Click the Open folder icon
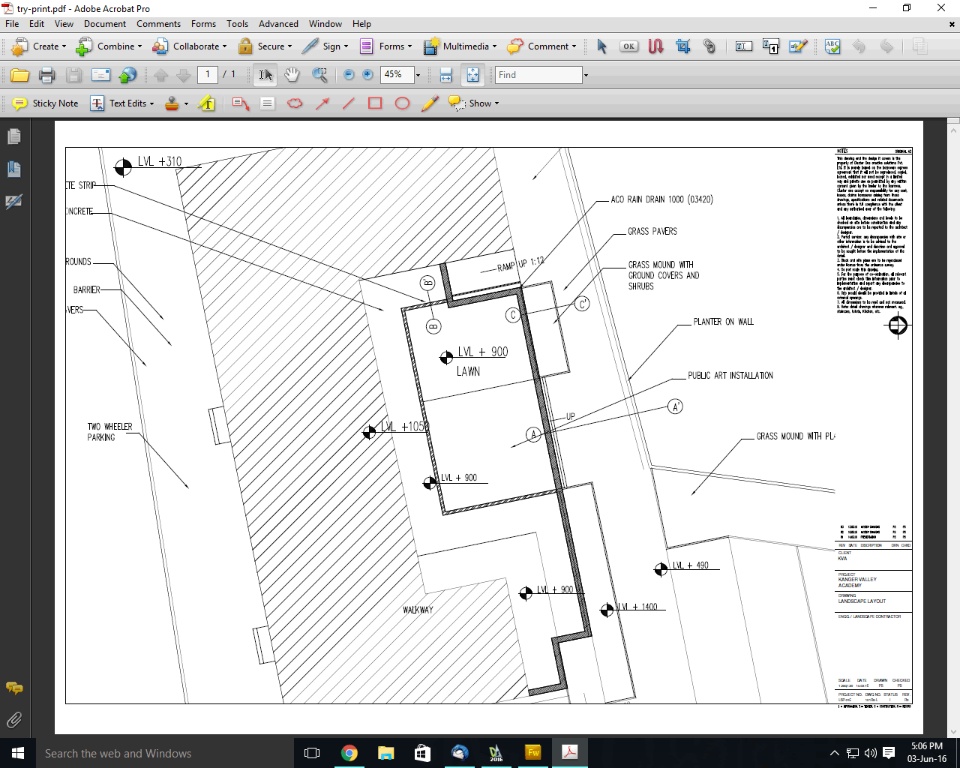Viewport: 960px width, 768px height. point(20,75)
